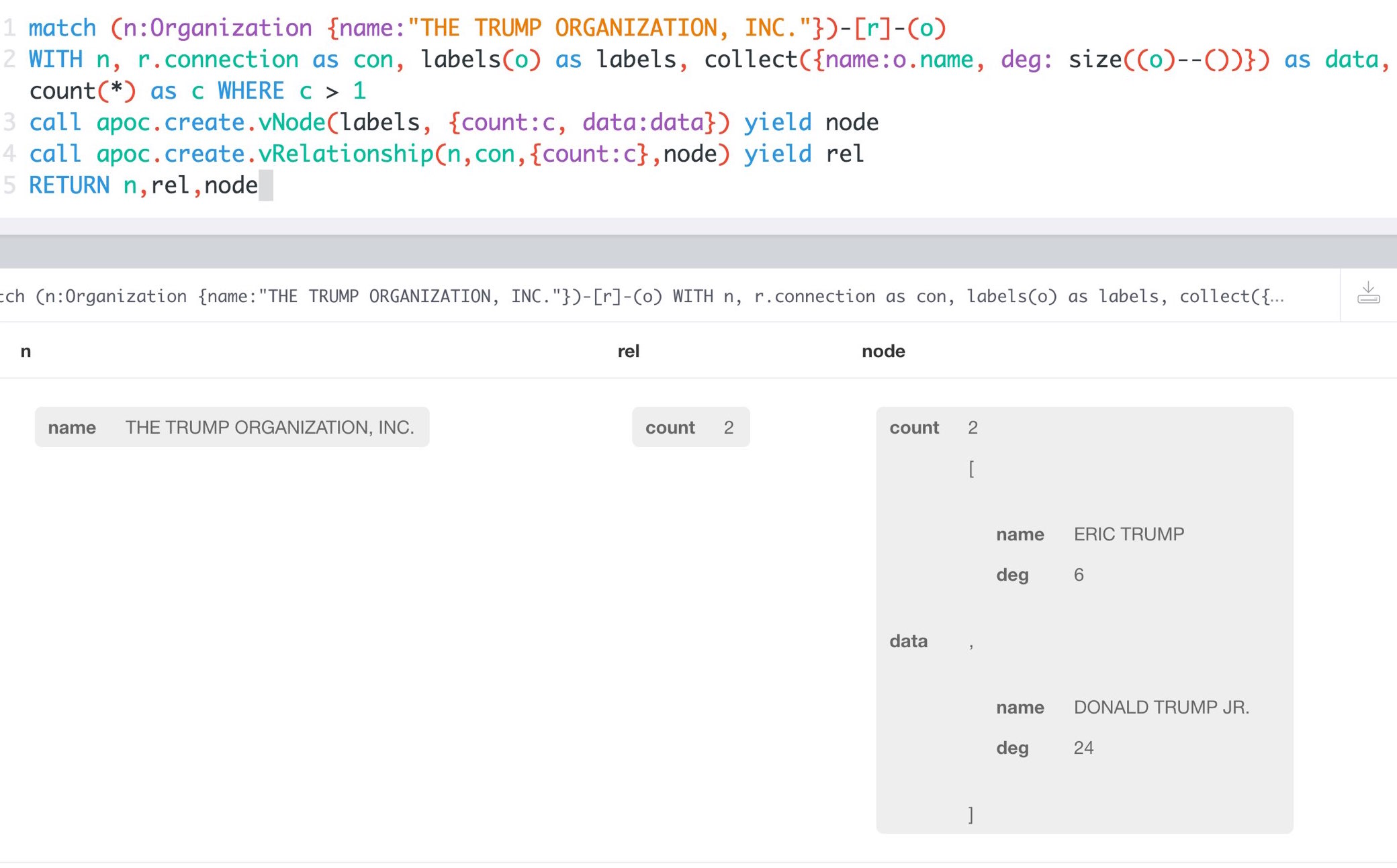
Task: Click the executed query summary text in result header
Action: tap(641, 296)
